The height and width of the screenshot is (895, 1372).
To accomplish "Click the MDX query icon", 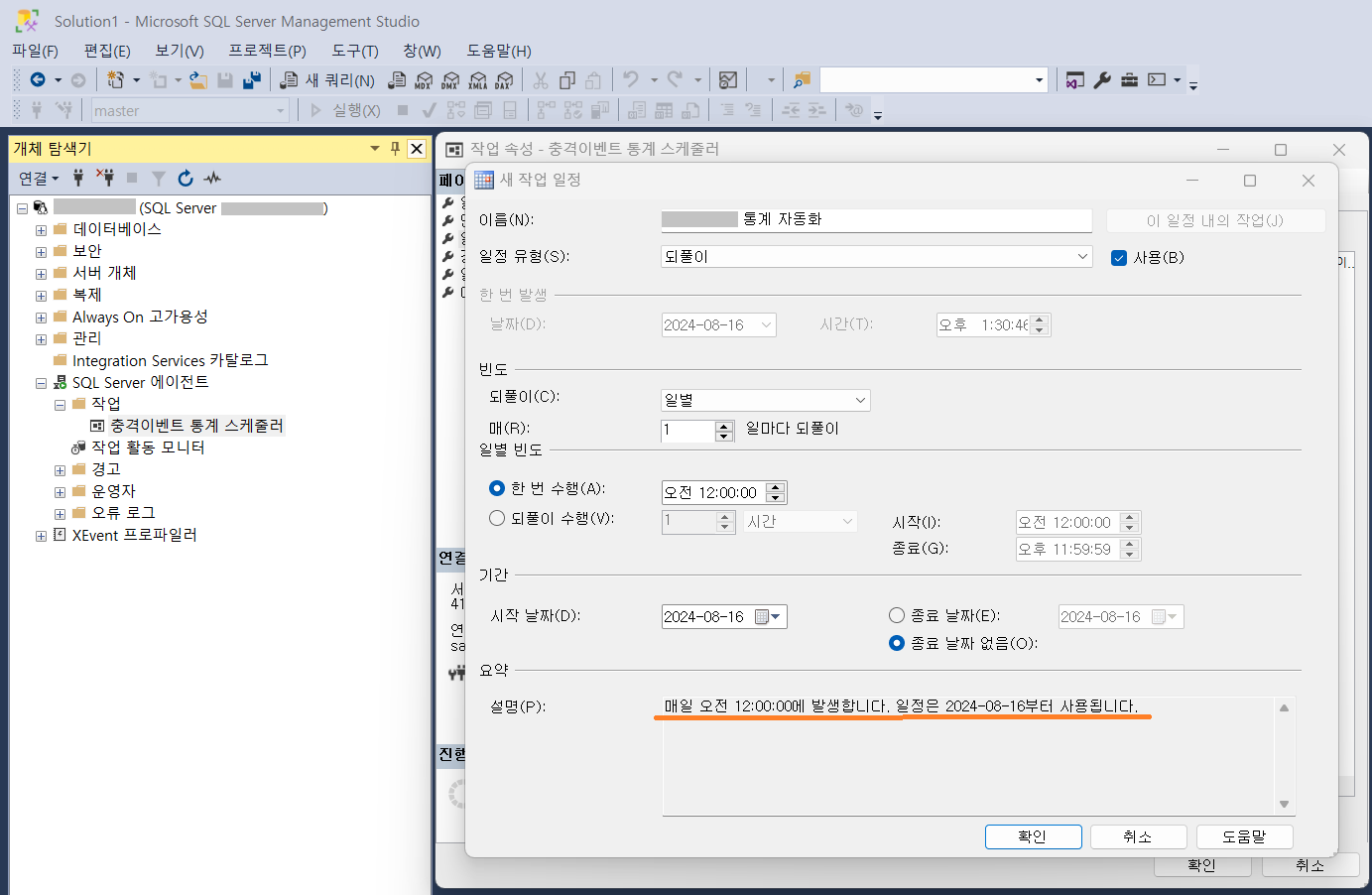I will coord(424,80).
